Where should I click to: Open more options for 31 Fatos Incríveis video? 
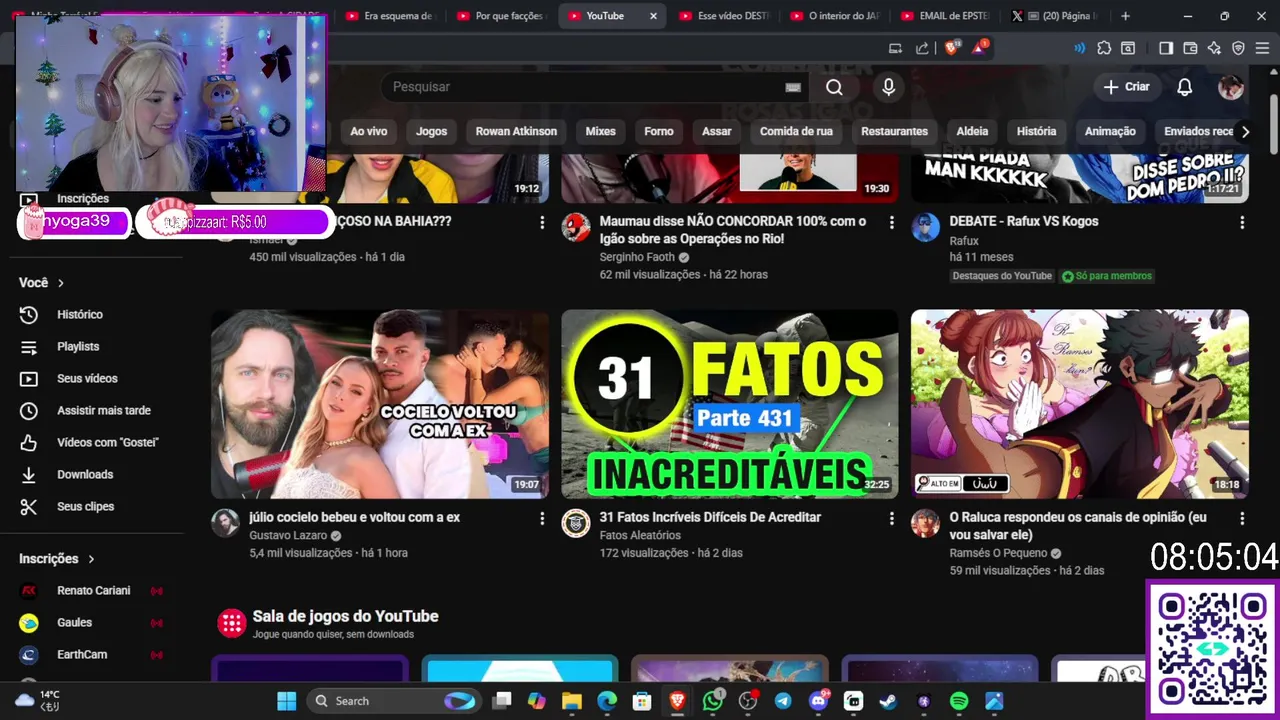pyautogui.click(x=892, y=519)
